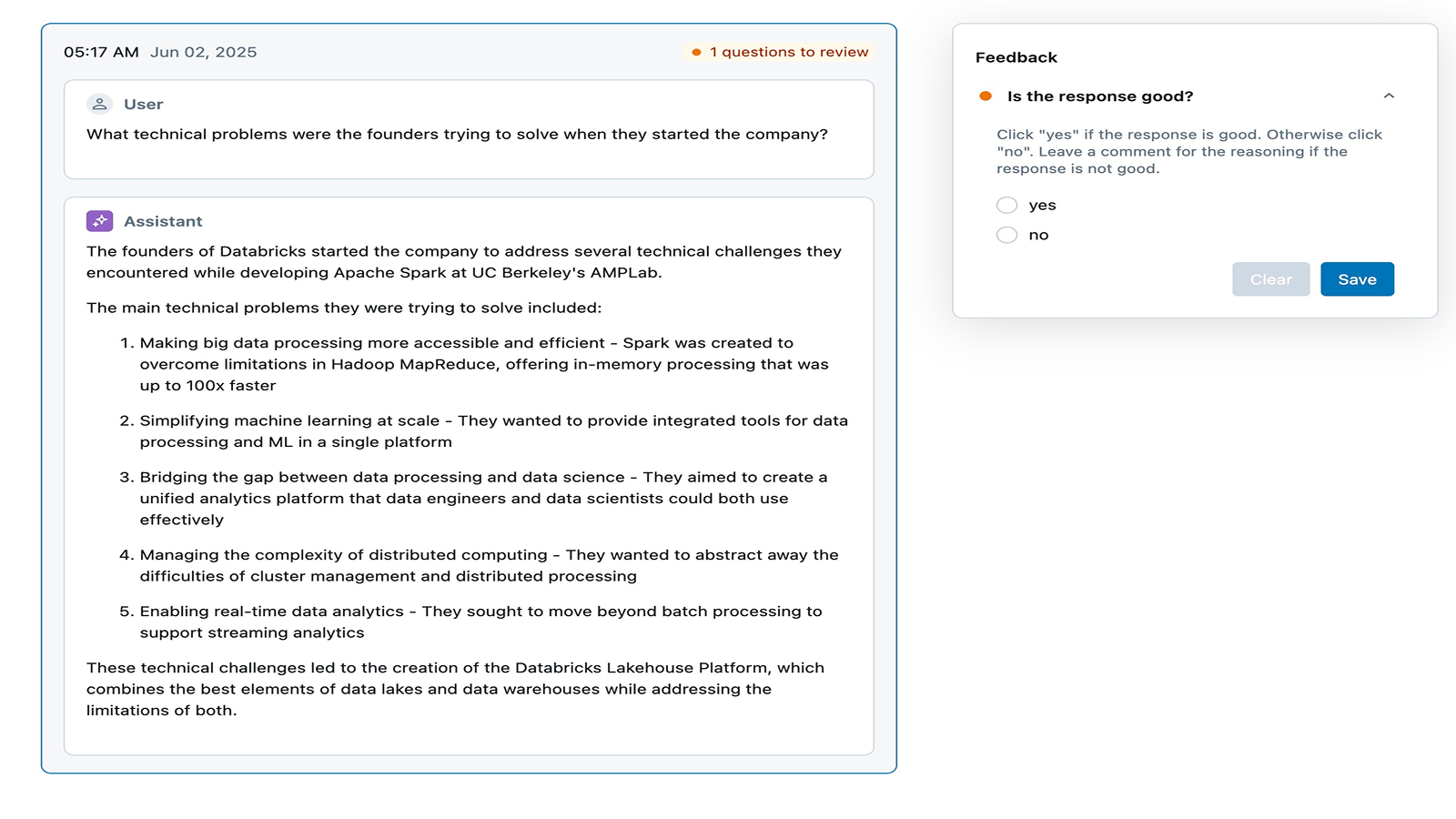Image resolution: width=1456 pixels, height=819 pixels.
Task: Select the Assistant message card
Action: tap(469, 478)
